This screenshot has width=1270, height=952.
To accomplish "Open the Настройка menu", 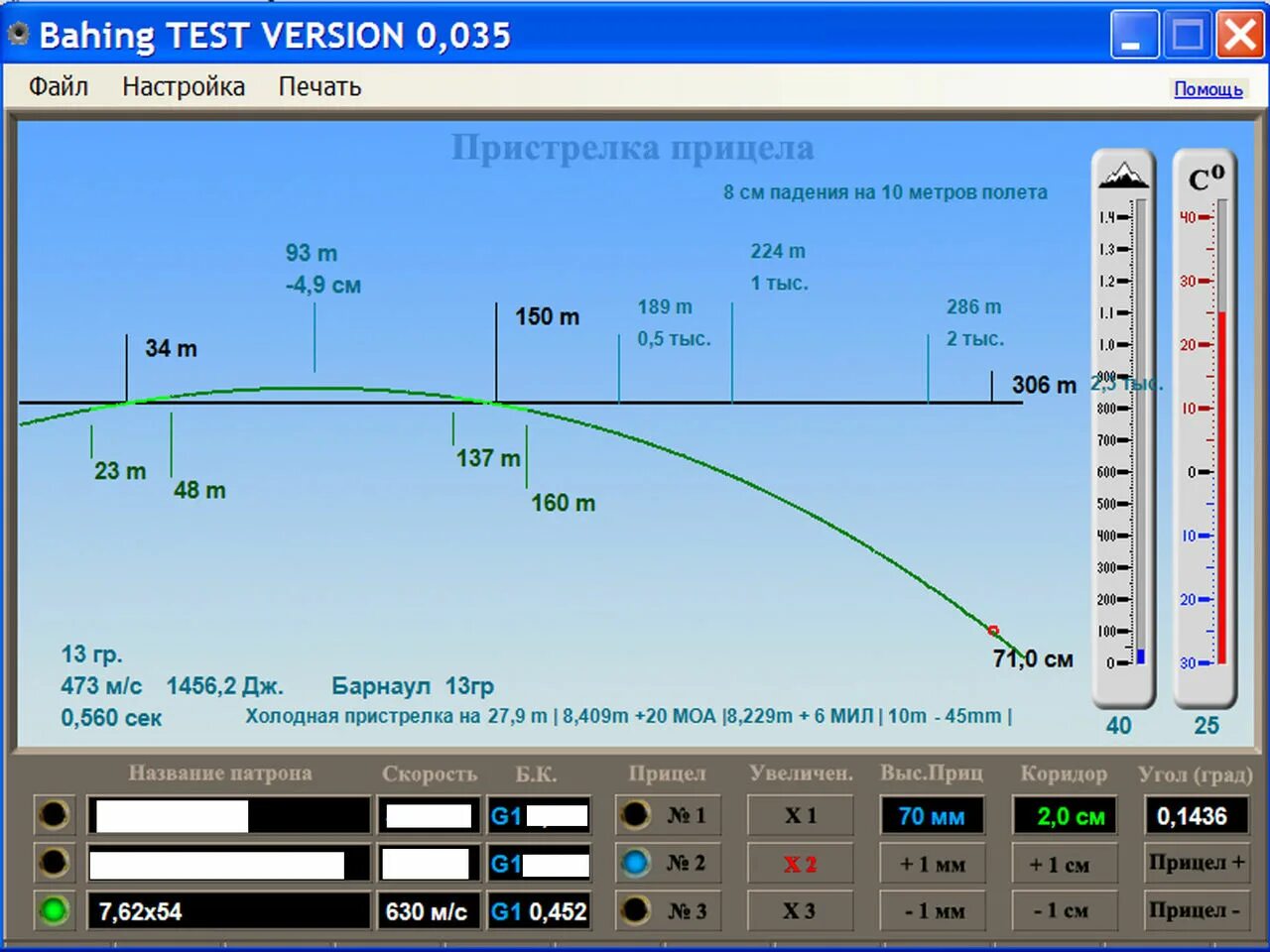I will 184,86.
